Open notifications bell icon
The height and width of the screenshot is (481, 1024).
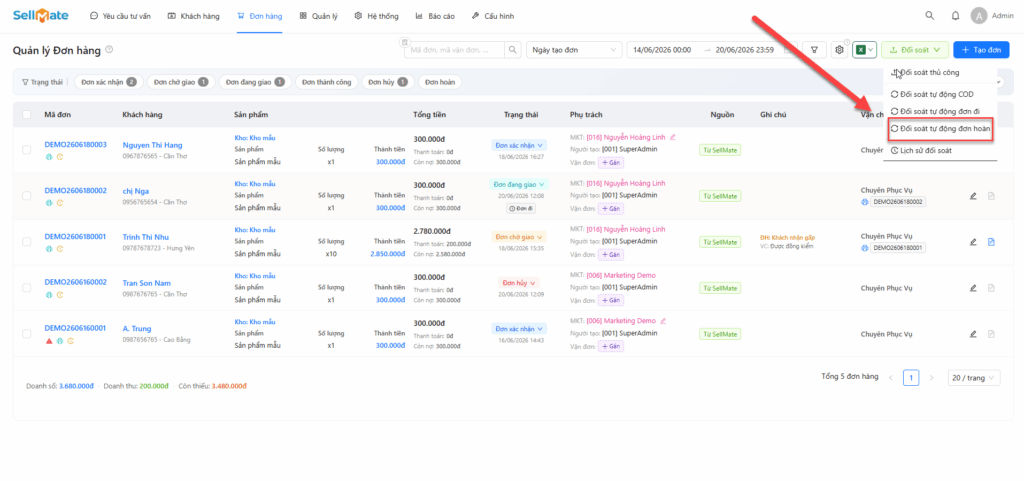(955, 16)
